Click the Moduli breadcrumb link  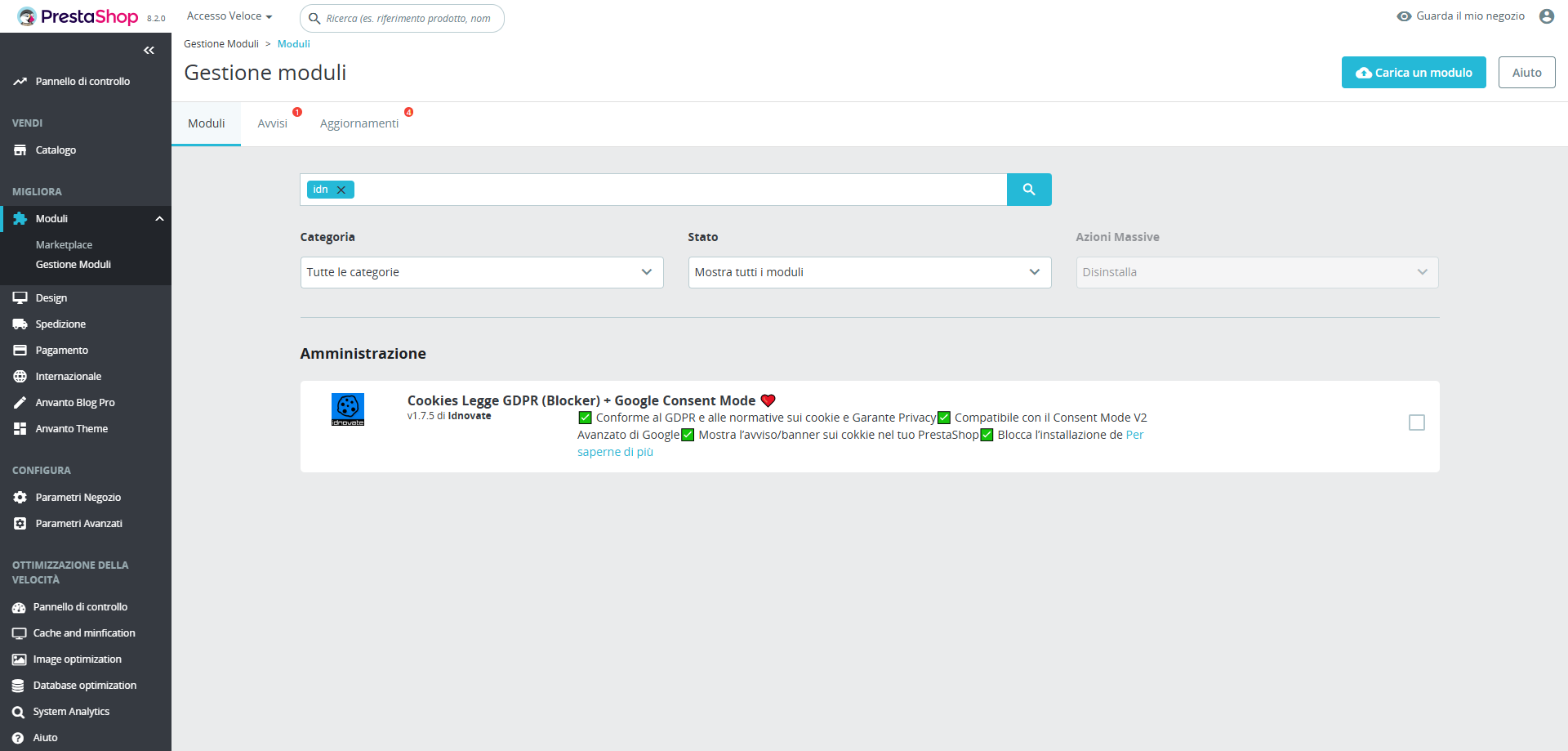pyautogui.click(x=294, y=44)
